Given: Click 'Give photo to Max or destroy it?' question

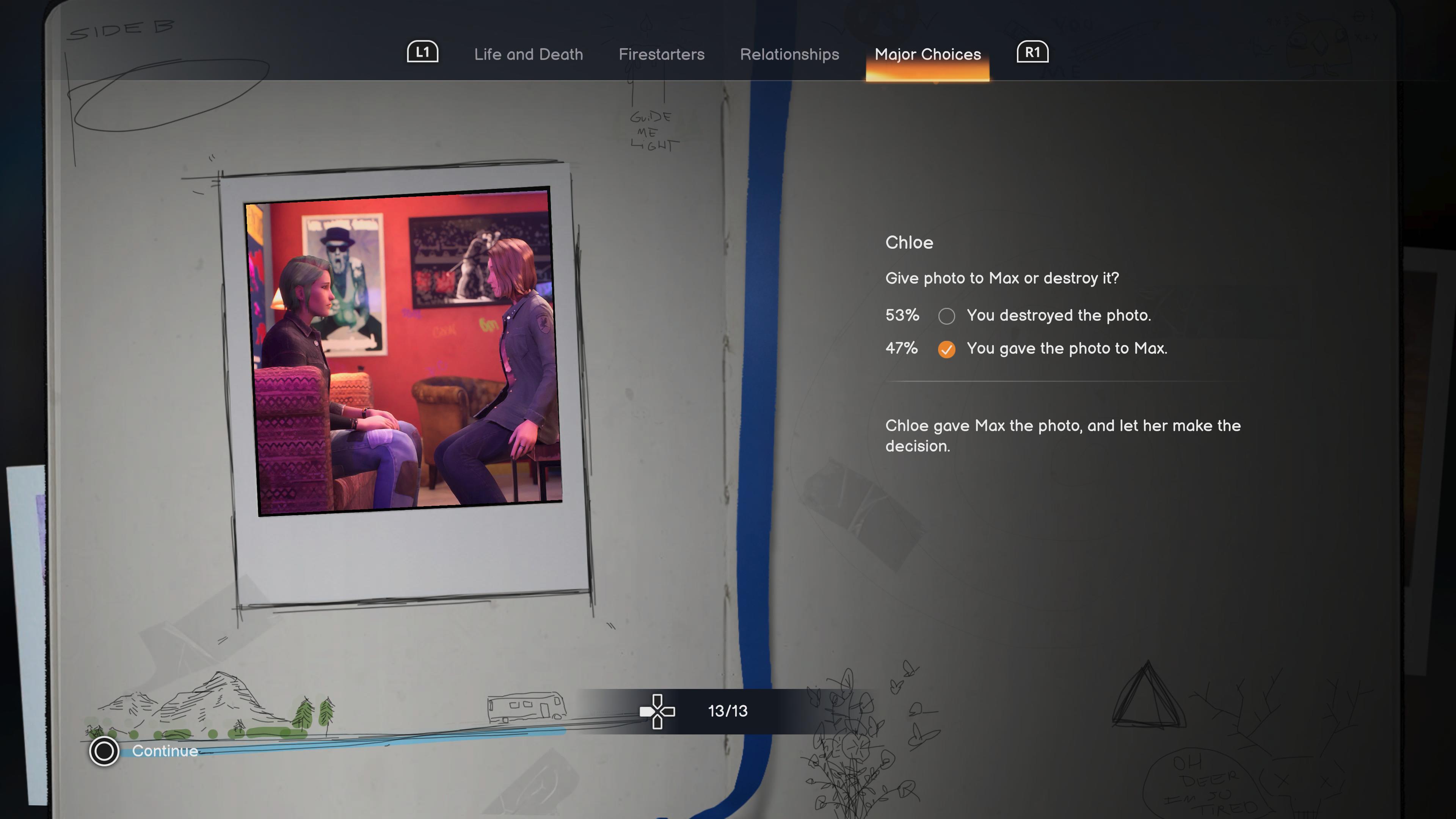Looking at the screenshot, I should click(x=1001, y=279).
